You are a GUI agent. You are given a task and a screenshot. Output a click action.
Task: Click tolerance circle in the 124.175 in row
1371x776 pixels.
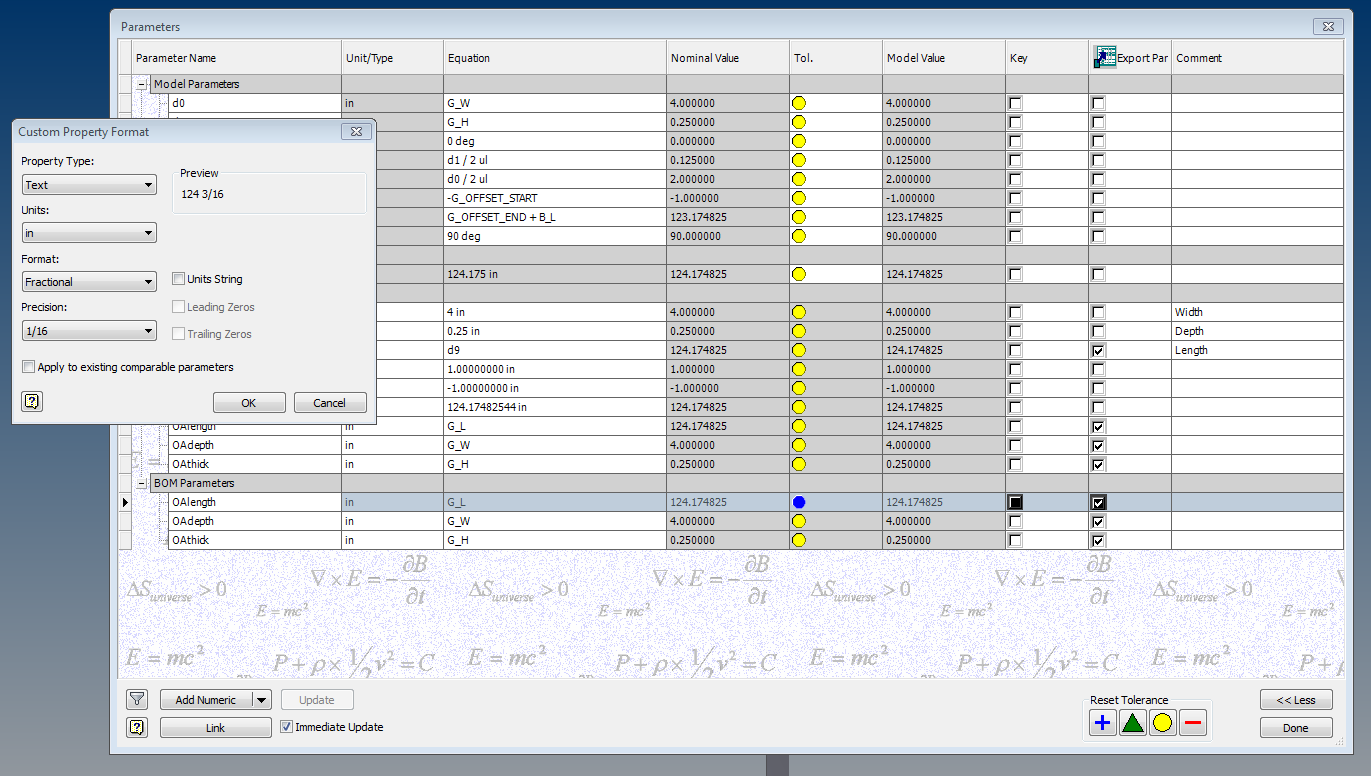(798, 274)
